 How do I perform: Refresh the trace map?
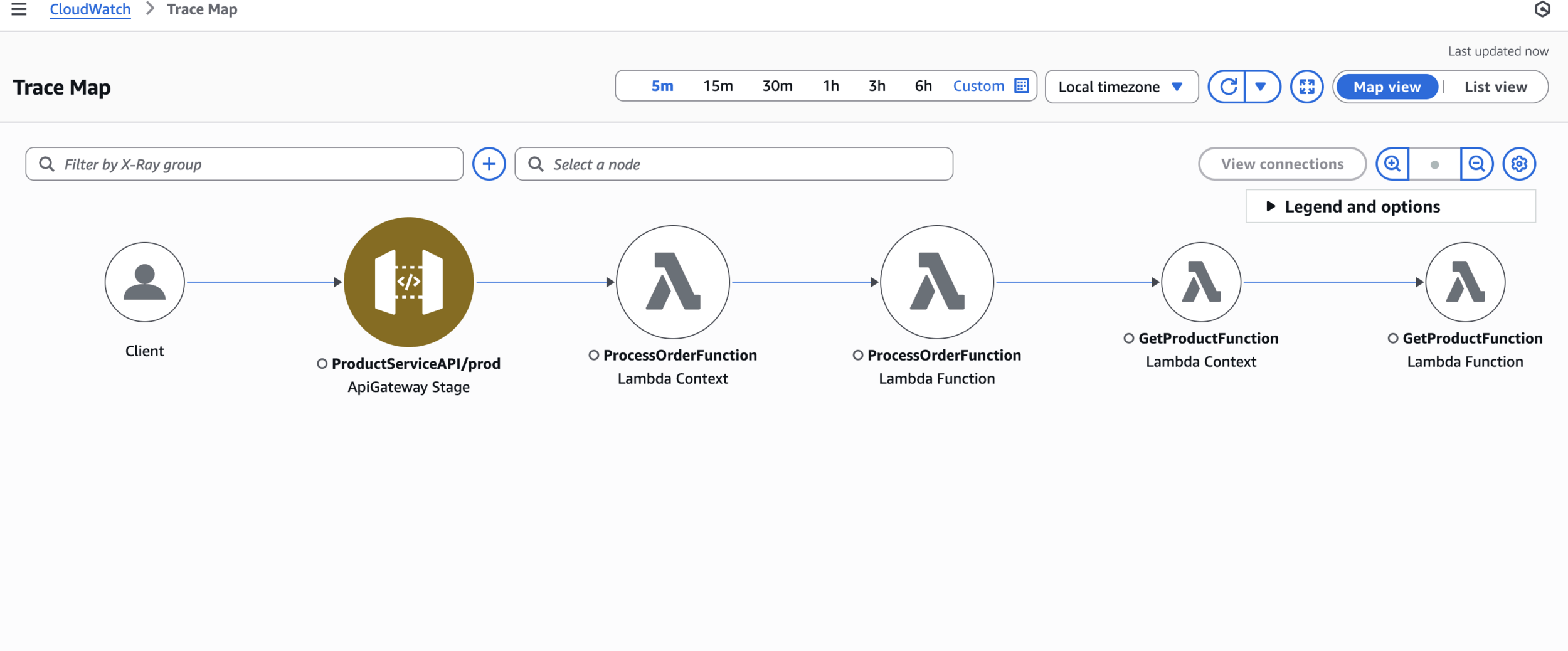(x=1228, y=87)
